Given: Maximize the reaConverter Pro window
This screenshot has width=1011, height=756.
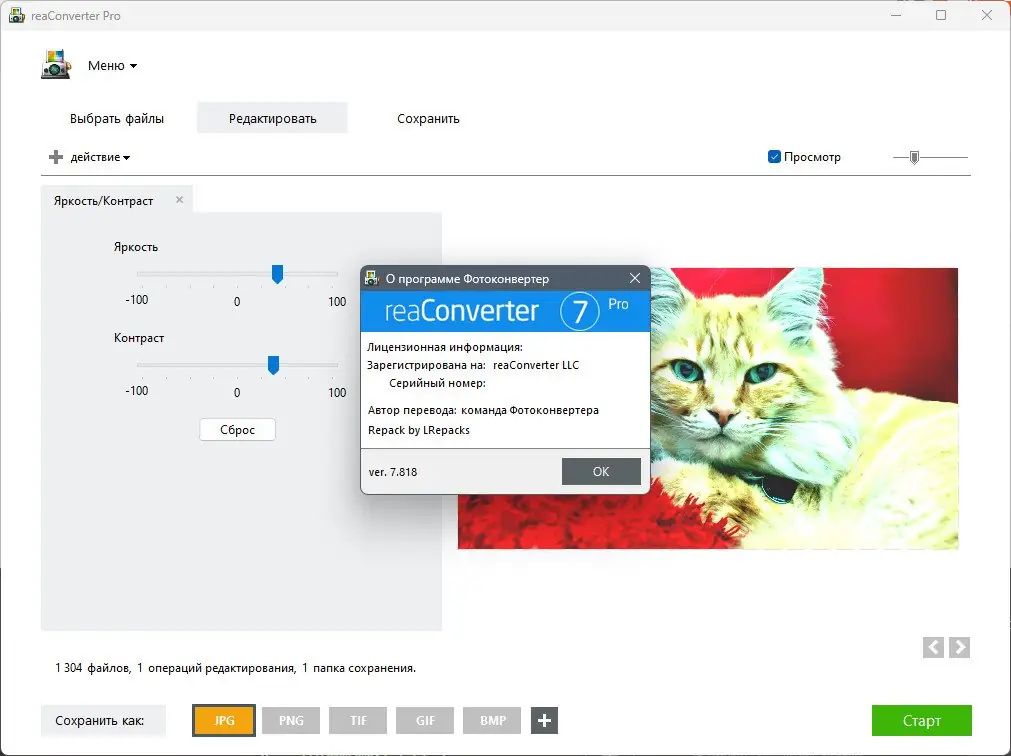Looking at the screenshot, I should (941, 15).
